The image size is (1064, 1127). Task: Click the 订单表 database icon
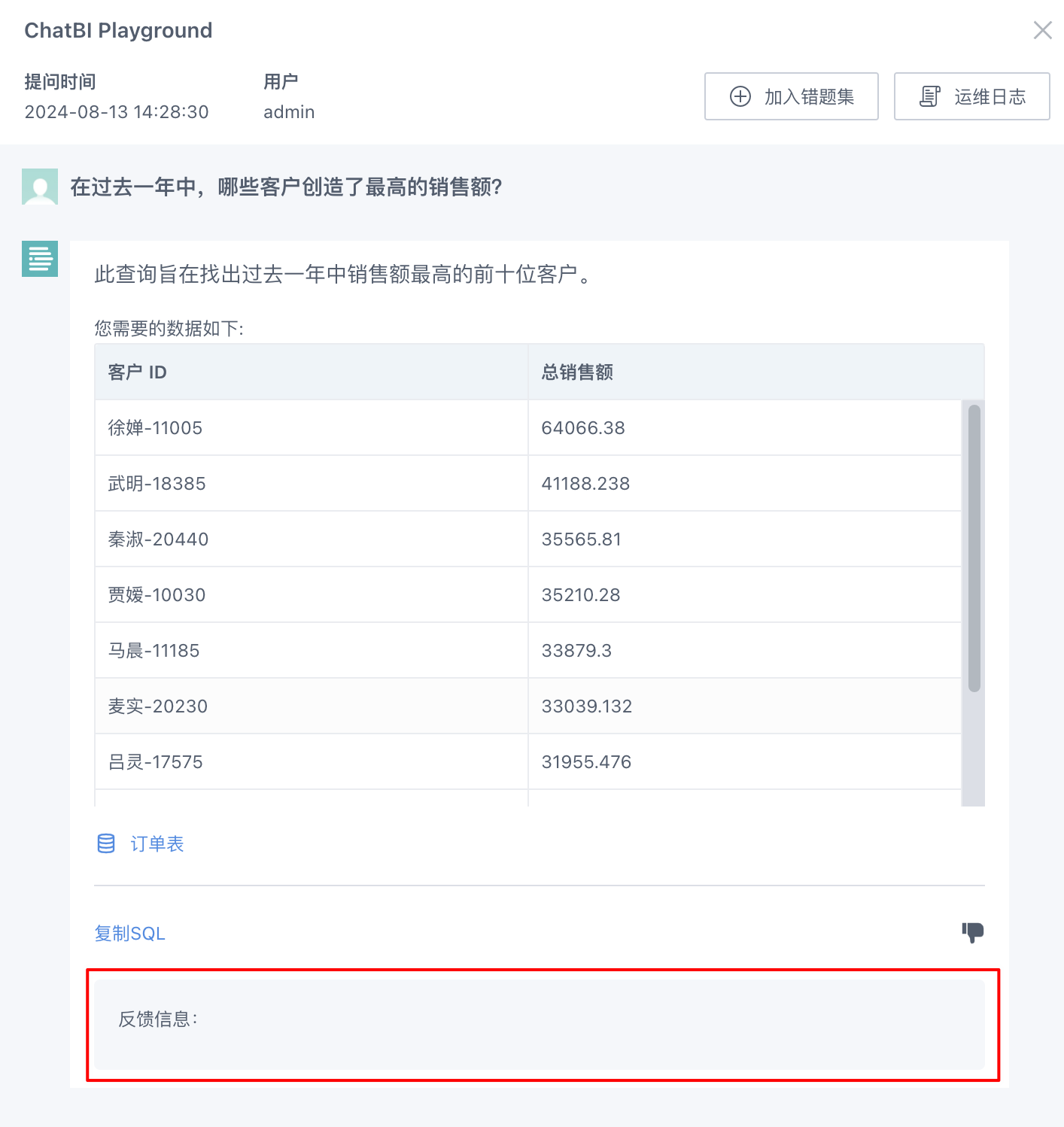(106, 843)
